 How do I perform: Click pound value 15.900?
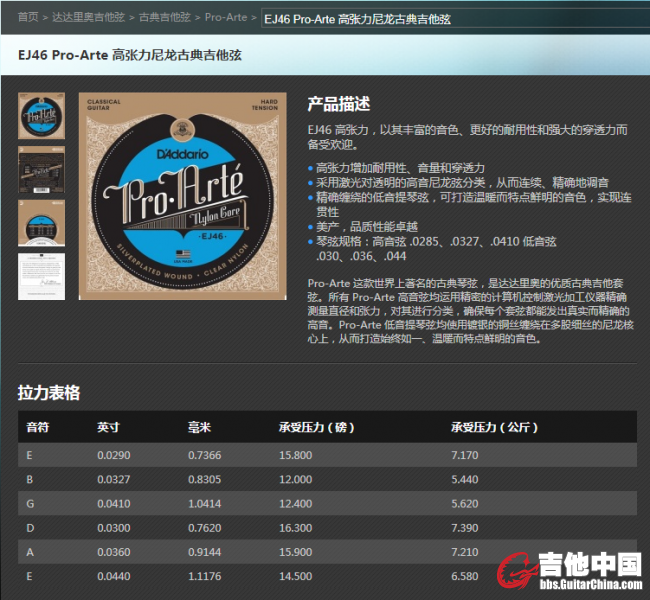[x=296, y=552]
